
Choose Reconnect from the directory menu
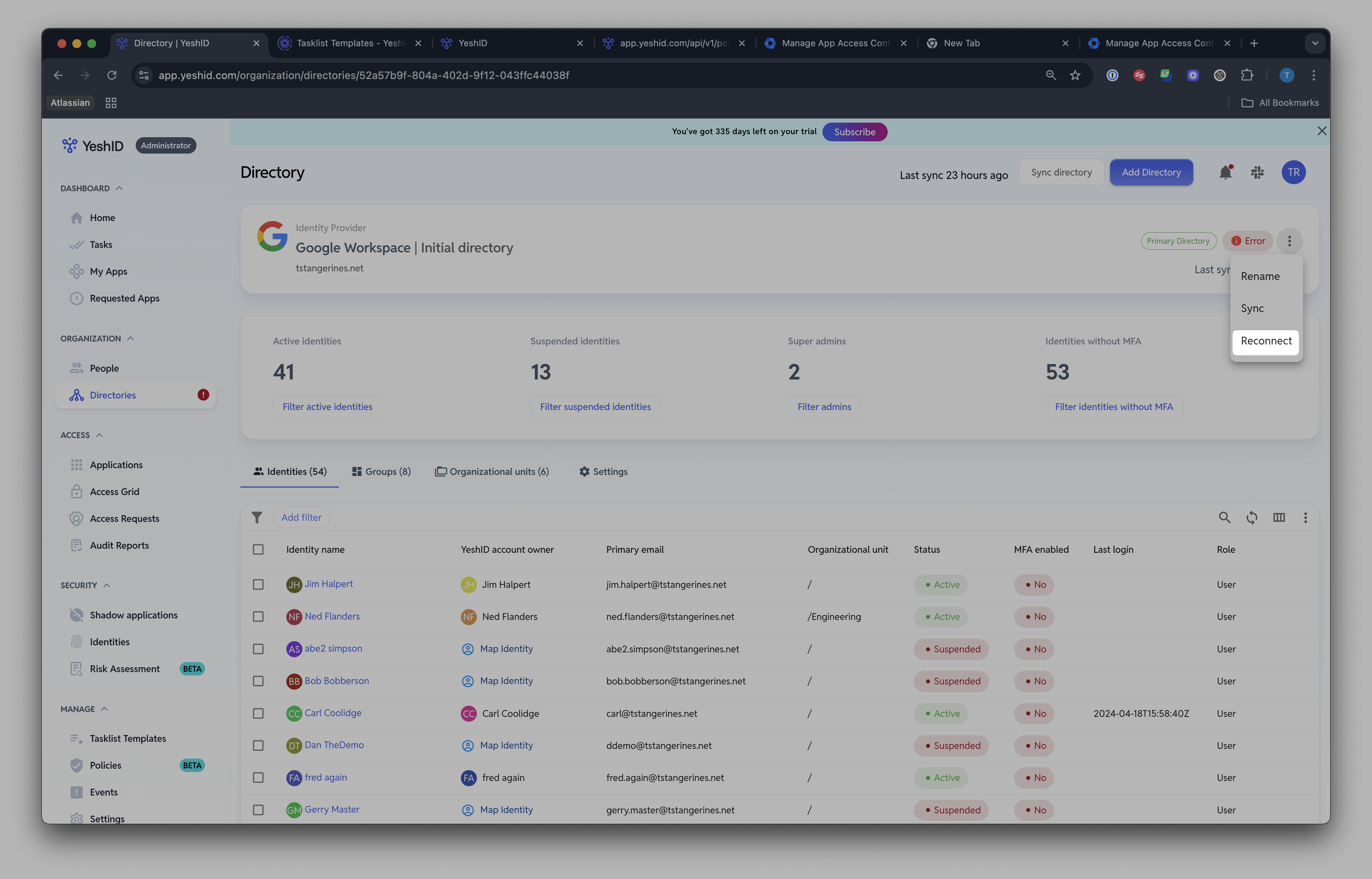1266,341
